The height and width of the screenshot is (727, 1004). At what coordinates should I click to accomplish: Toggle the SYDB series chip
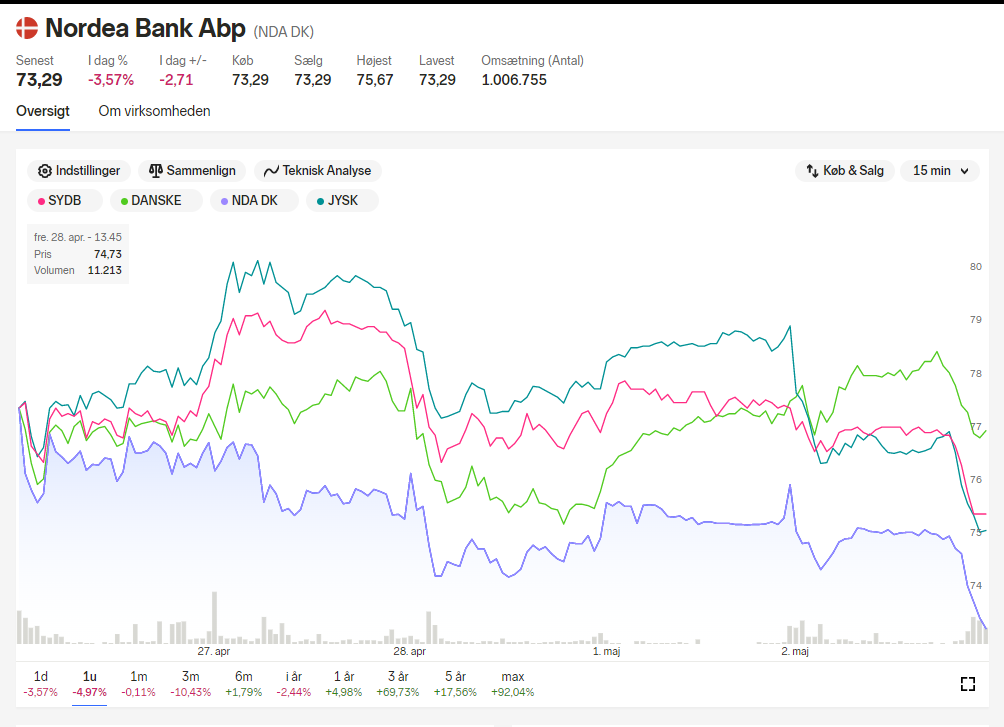coord(65,200)
